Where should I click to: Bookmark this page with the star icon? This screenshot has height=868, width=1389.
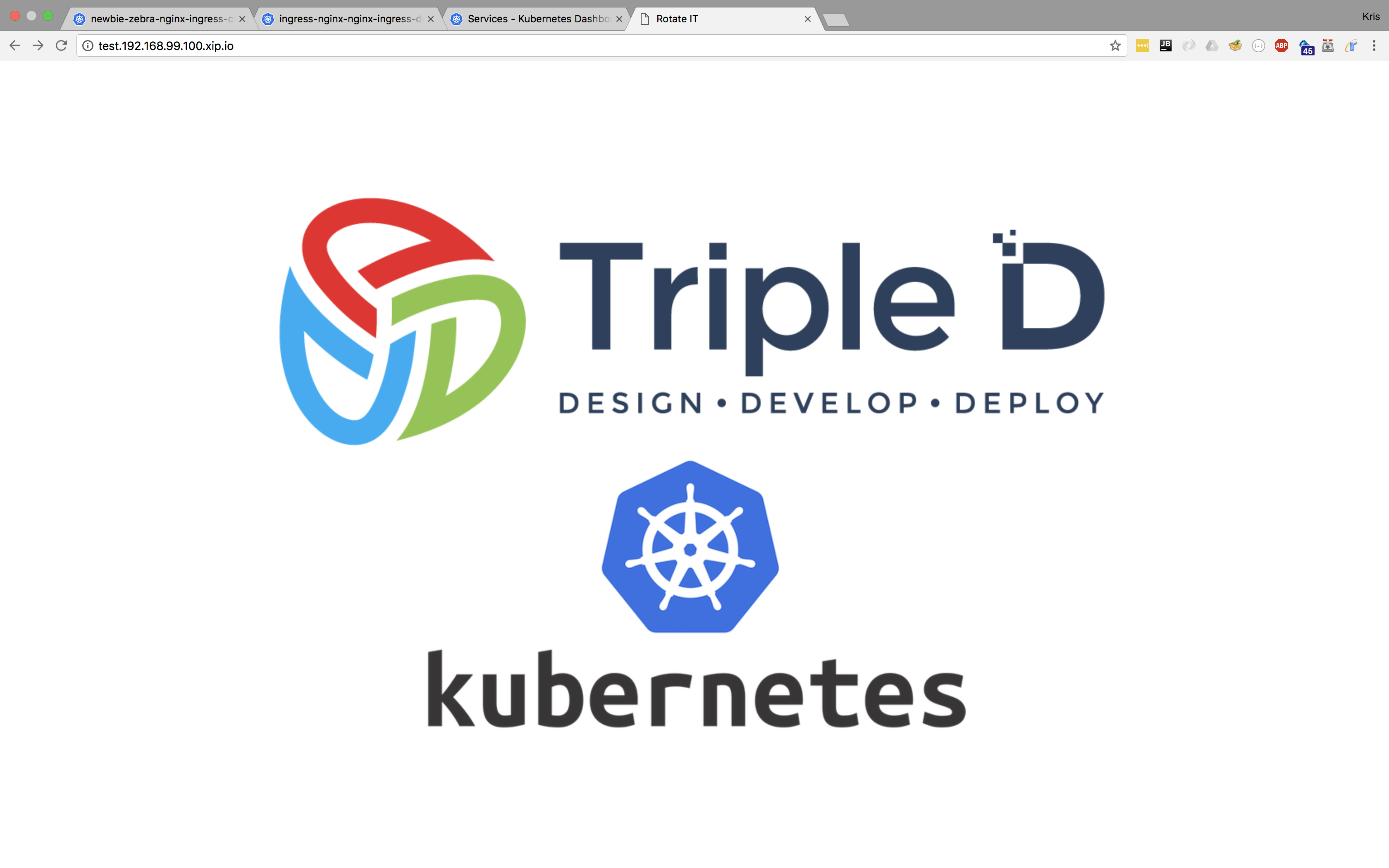coord(1115,45)
